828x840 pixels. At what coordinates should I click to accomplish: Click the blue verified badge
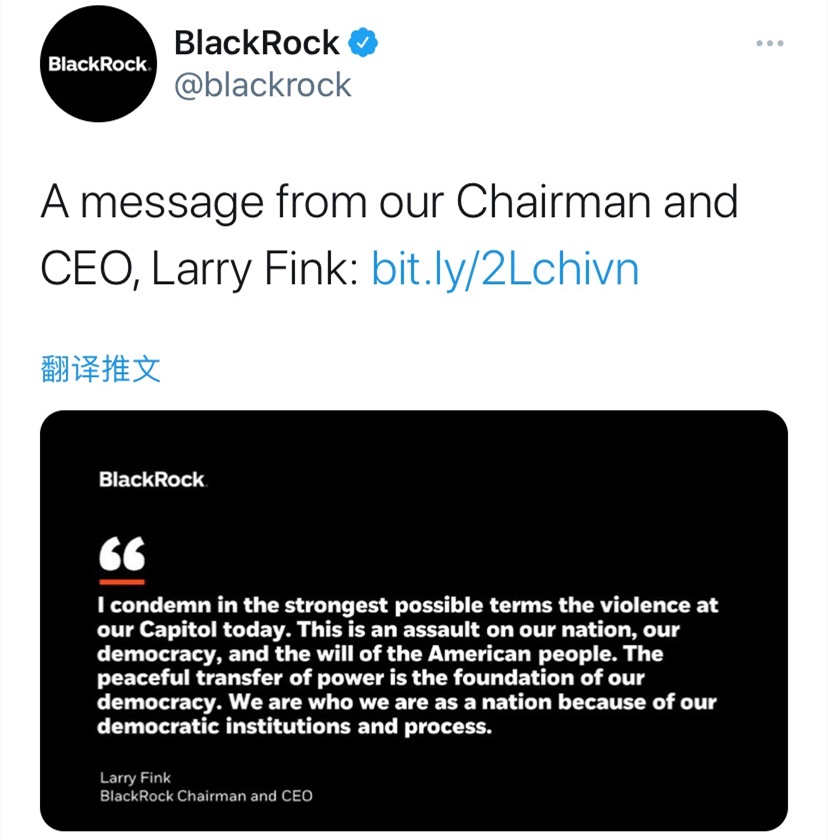point(361,43)
